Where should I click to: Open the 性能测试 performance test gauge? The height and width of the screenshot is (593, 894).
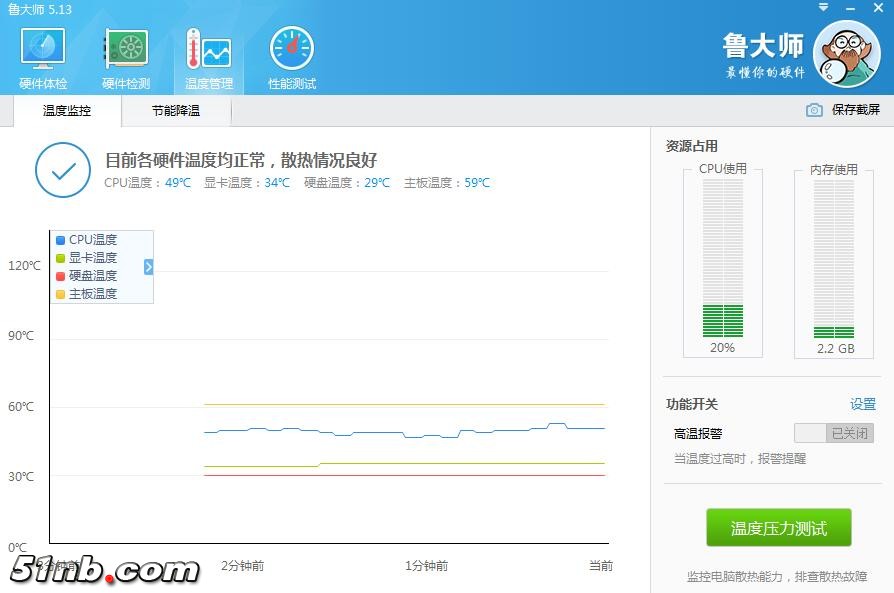tap(292, 58)
